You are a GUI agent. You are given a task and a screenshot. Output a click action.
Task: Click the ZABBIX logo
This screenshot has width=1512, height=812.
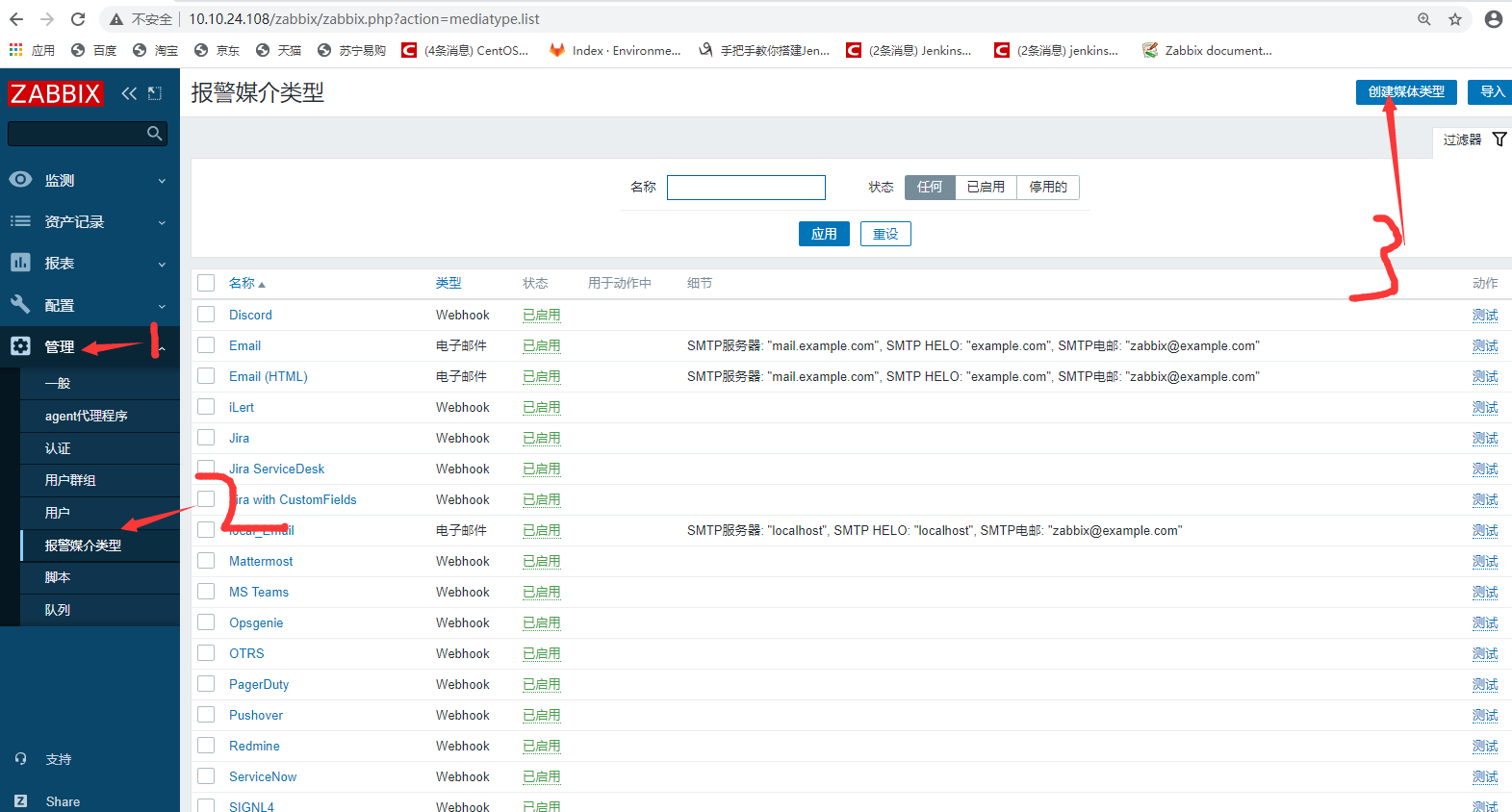click(x=55, y=93)
